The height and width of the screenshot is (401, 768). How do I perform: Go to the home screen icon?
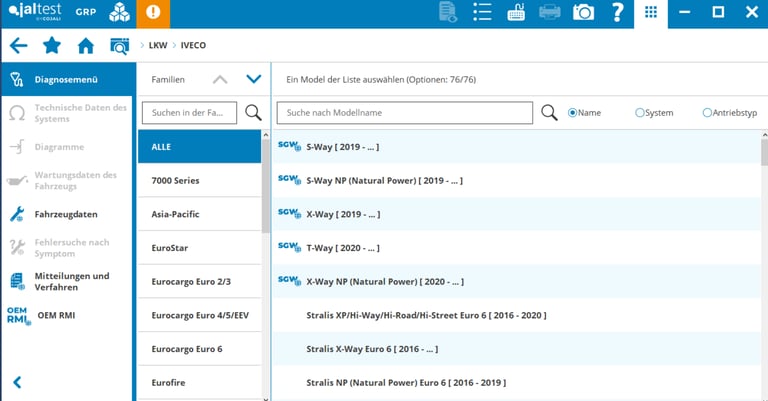(86, 46)
